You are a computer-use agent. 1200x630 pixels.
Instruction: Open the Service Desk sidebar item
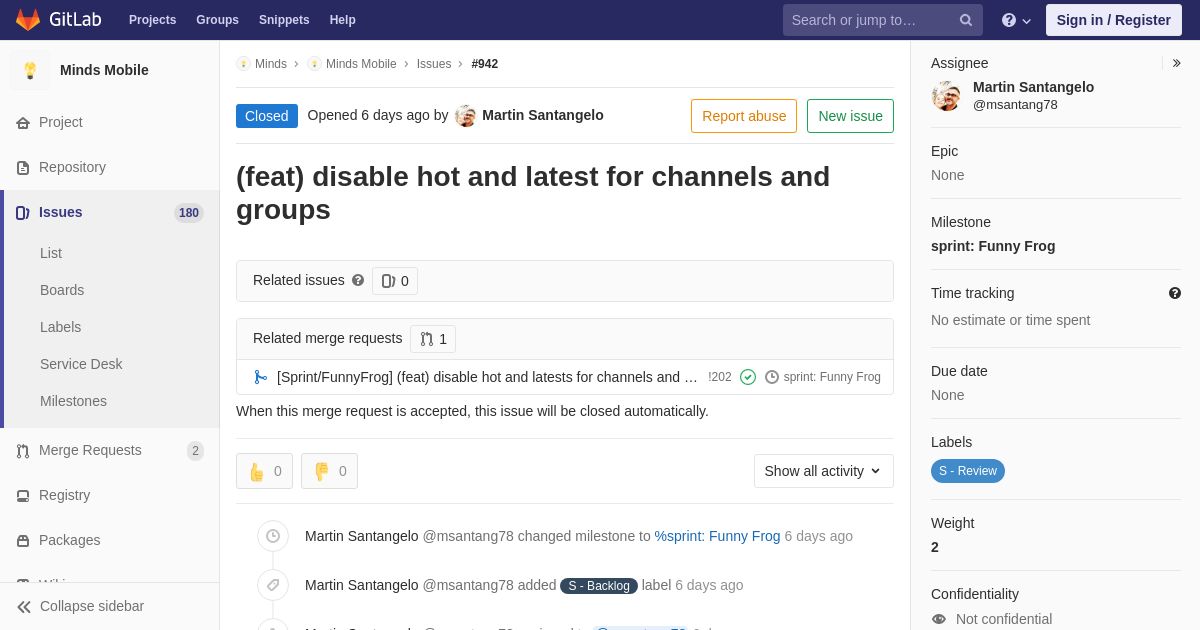81,364
